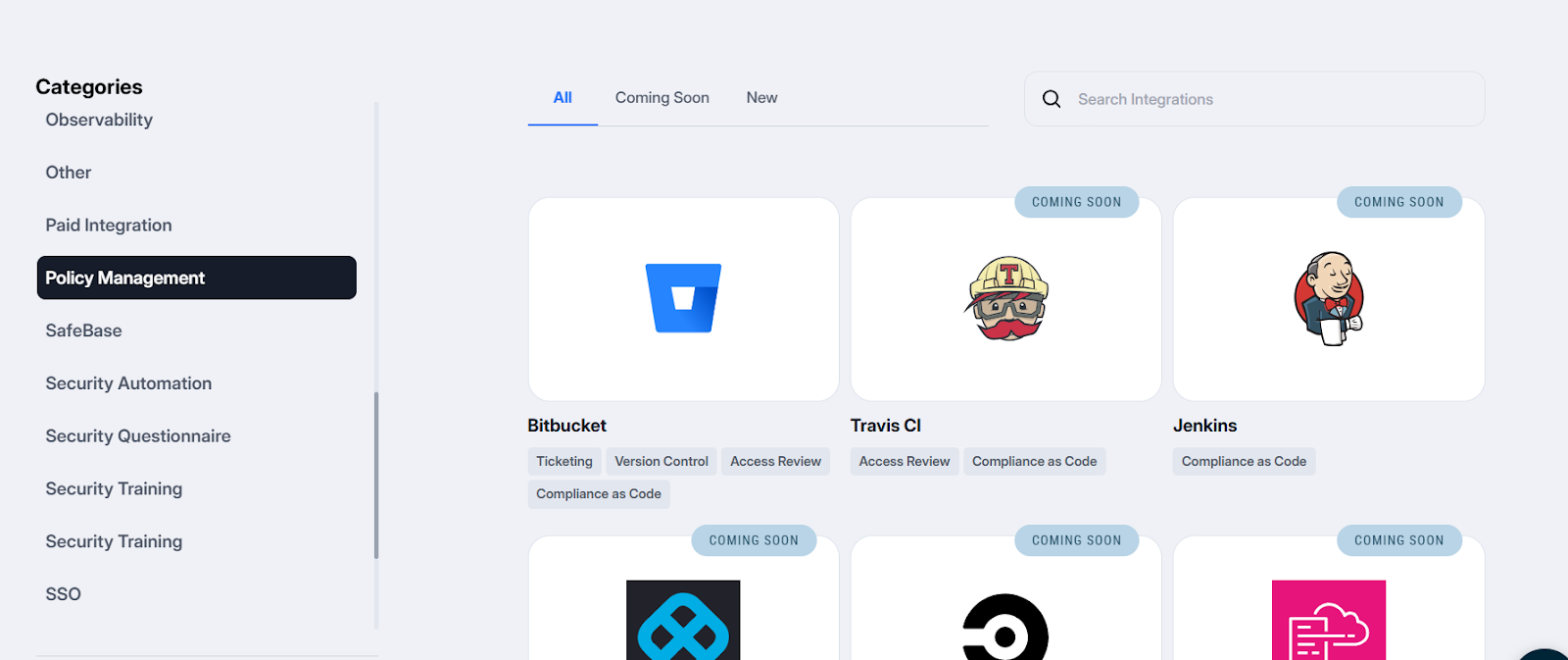The width and height of the screenshot is (1568, 660).
Task: Click Jenkins' Compliance as Code tag
Action: point(1245,462)
